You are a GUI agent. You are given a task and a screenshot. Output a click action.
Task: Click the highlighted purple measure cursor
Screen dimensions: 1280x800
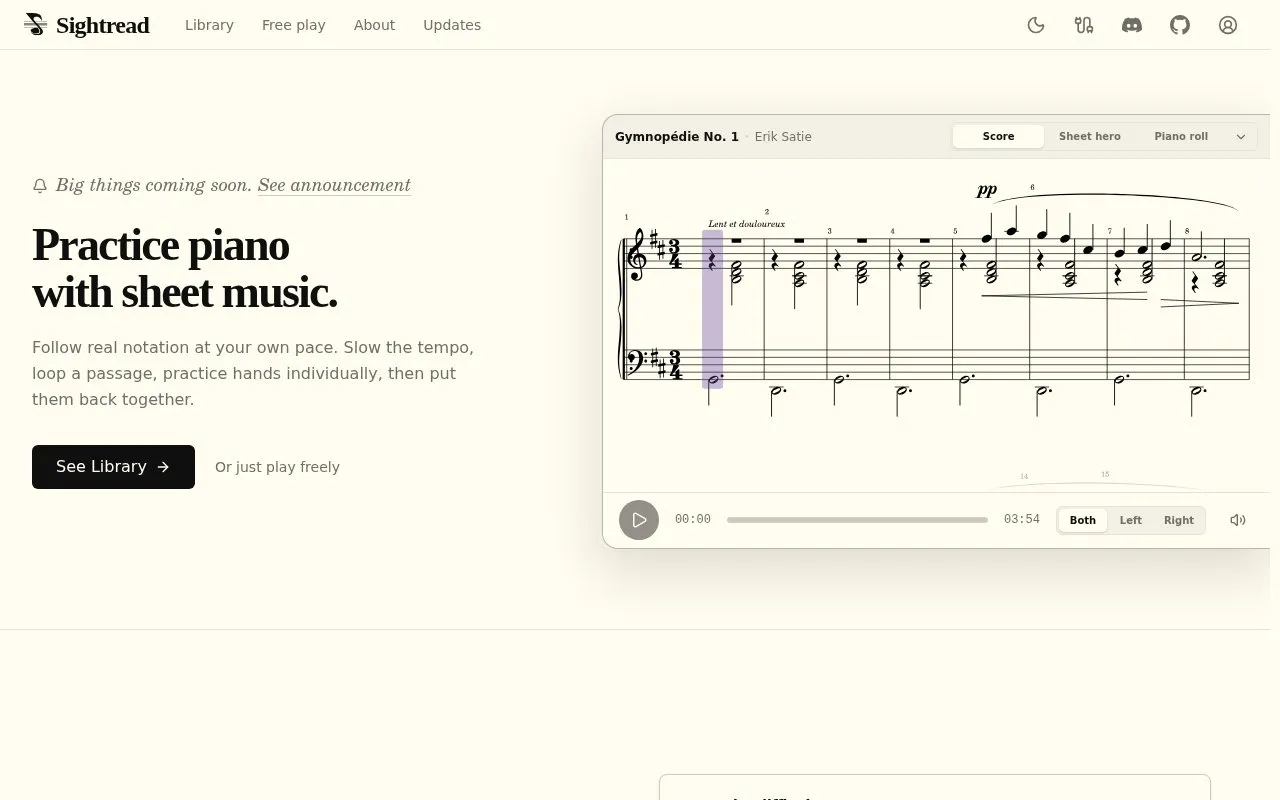click(712, 309)
